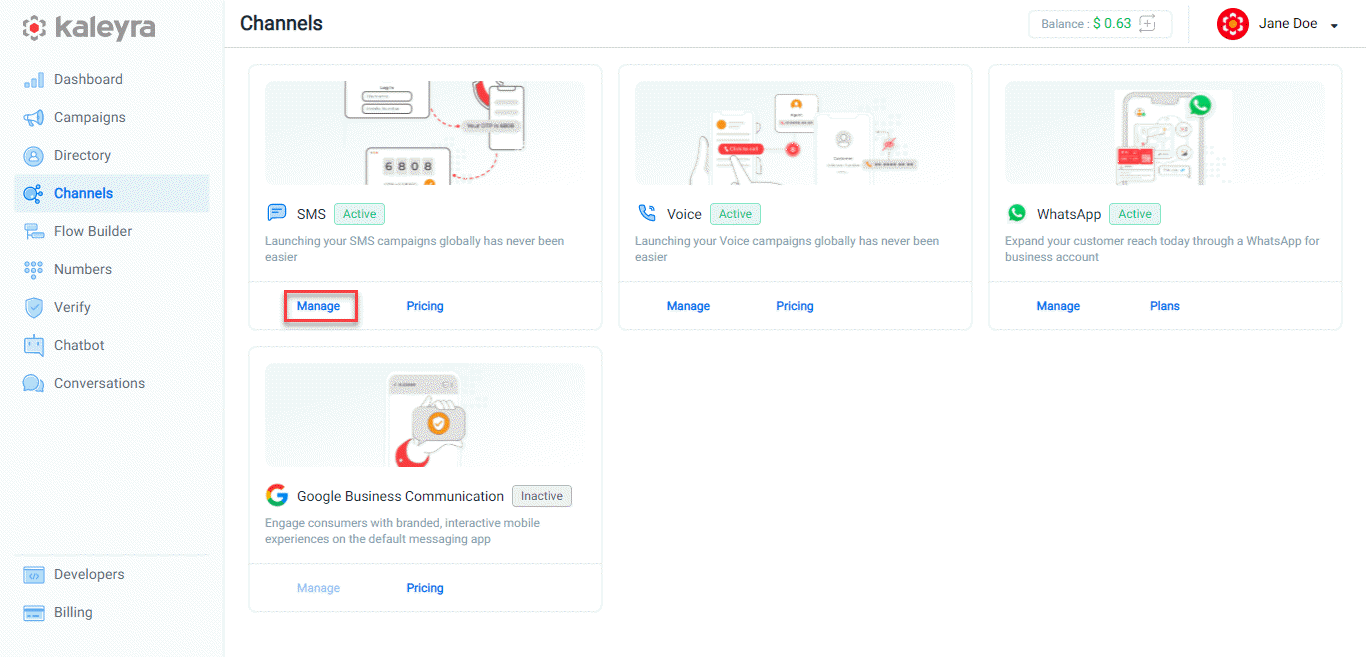Click the Flow Builder icon

34,232
